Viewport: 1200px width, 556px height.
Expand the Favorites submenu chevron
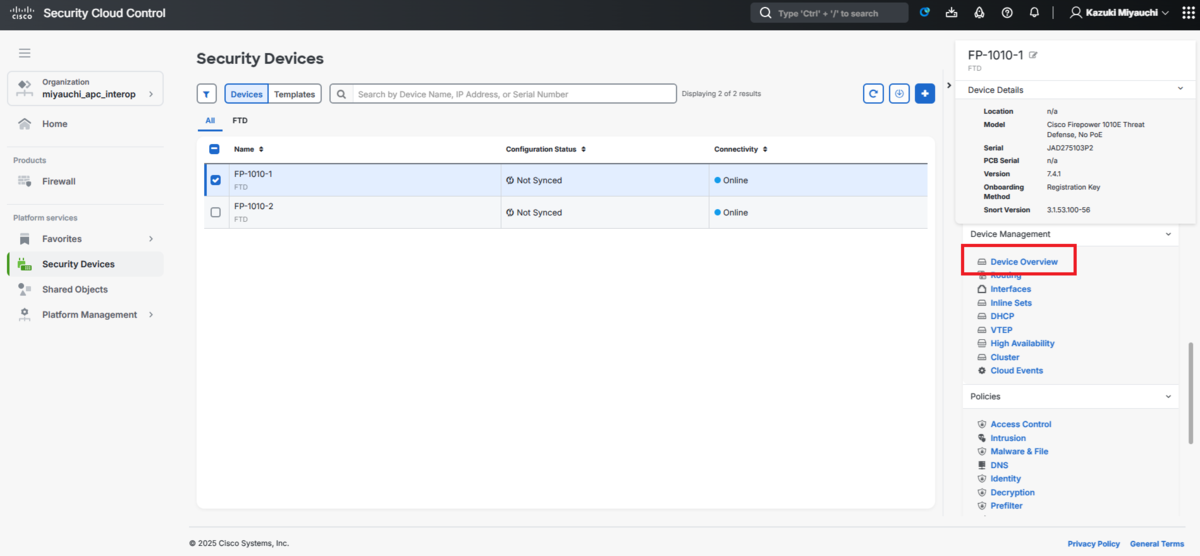tap(151, 239)
